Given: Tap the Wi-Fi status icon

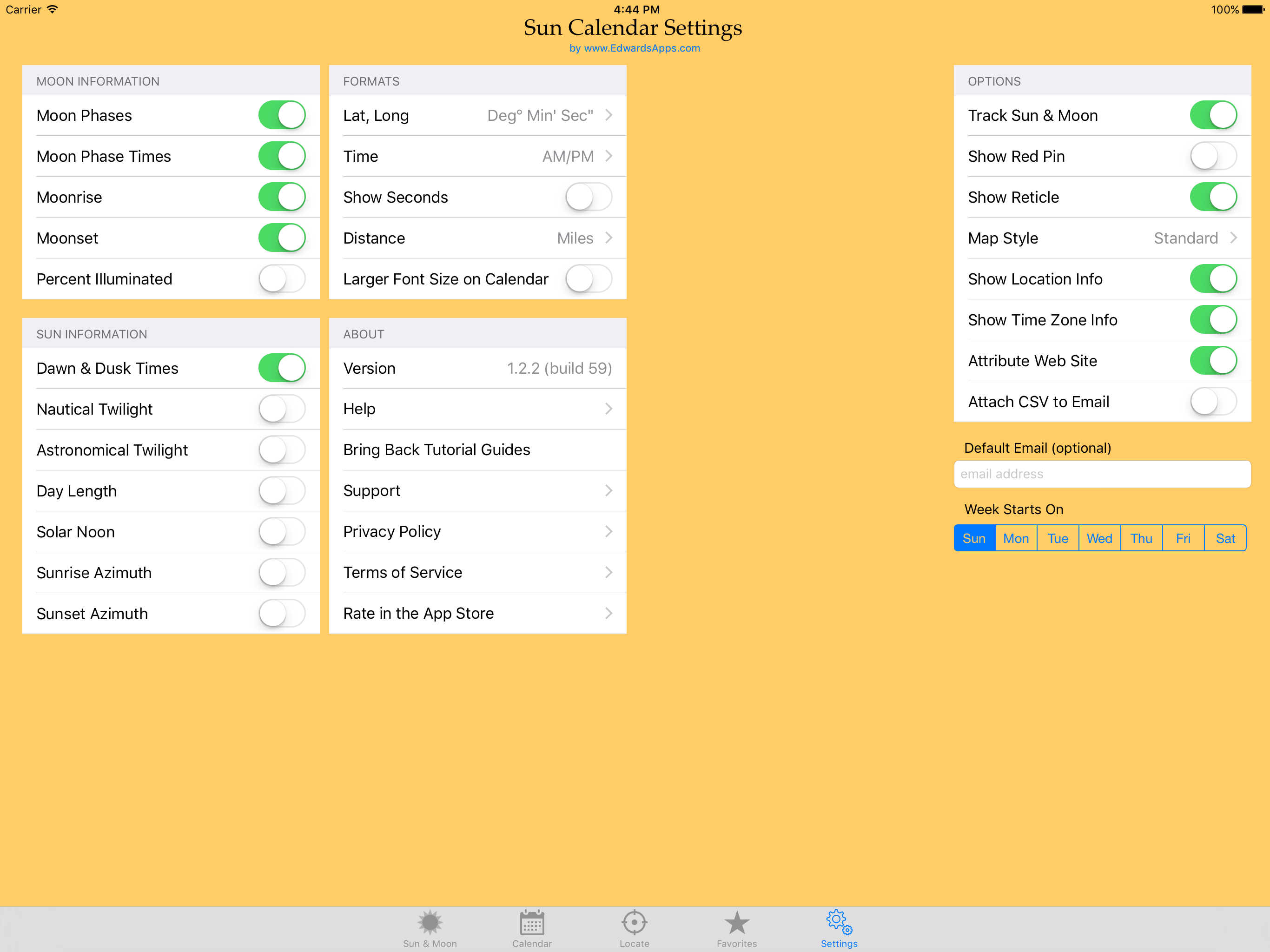Looking at the screenshot, I should (x=53, y=9).
